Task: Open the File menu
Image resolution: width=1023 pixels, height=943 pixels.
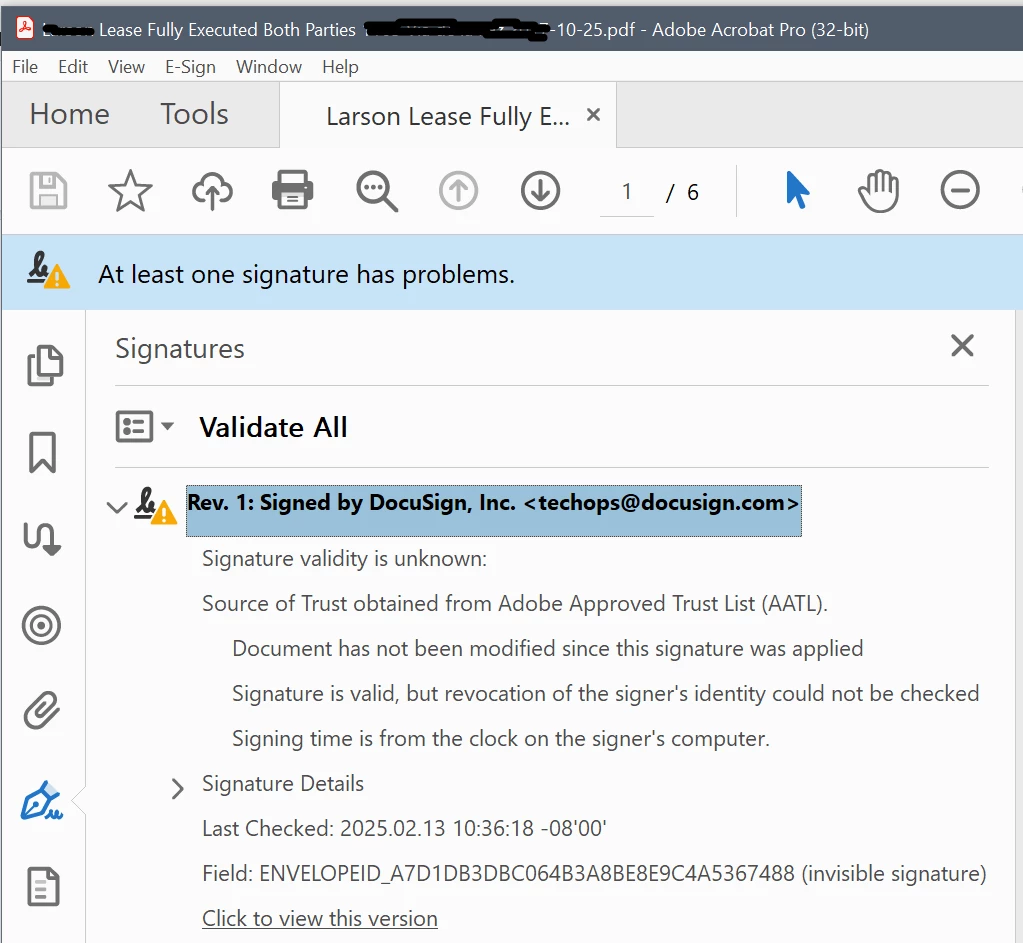Action: click(25, 67)
